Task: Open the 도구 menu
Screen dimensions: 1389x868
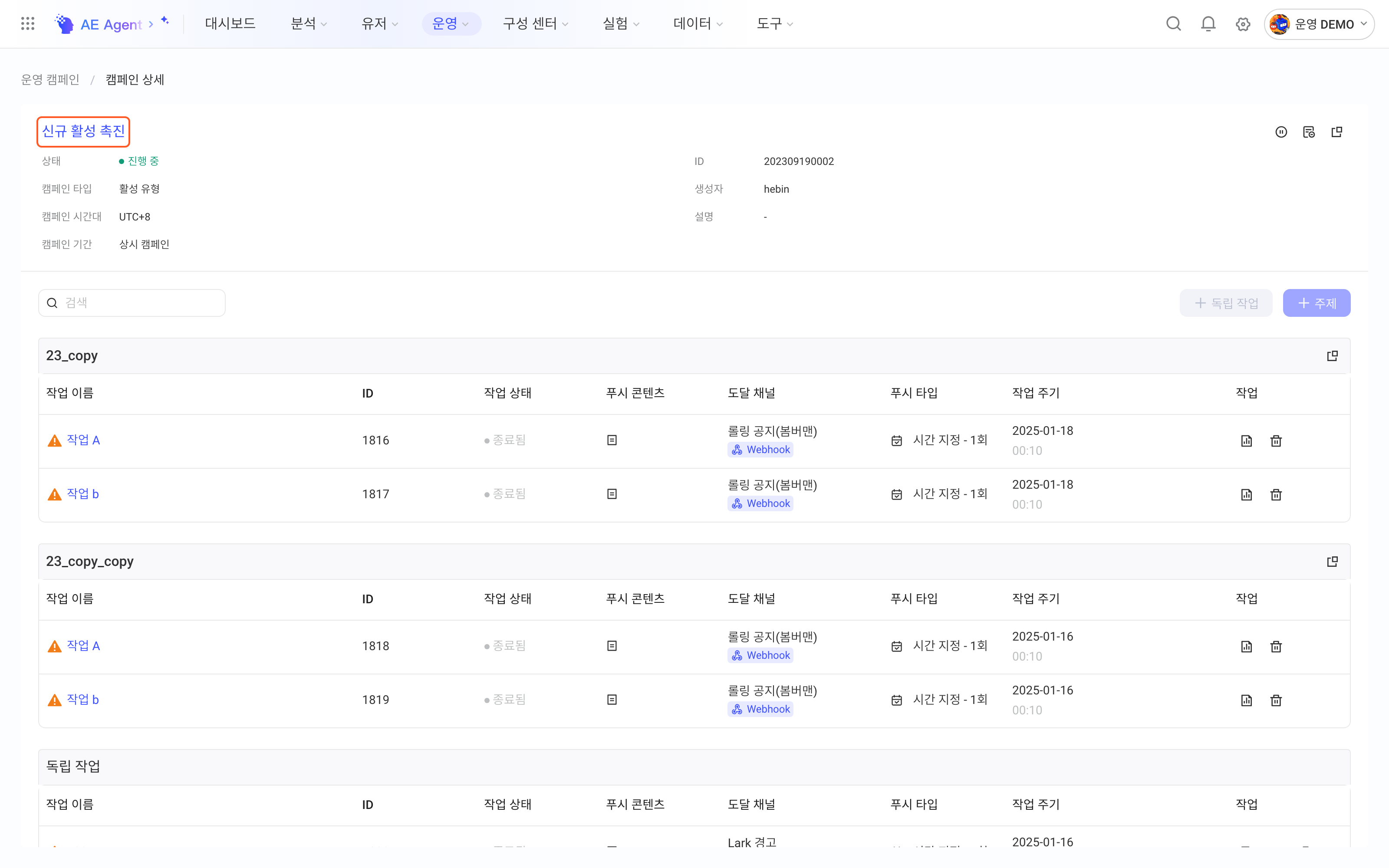Action: tap(774, 23)
